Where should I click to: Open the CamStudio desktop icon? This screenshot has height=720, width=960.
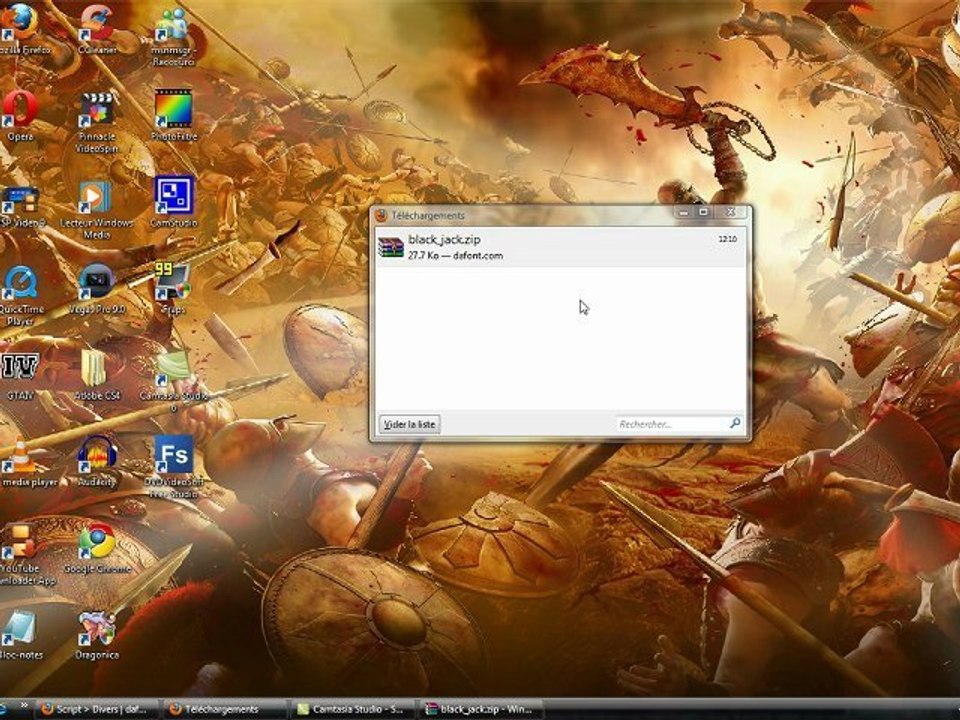point(174,202)
